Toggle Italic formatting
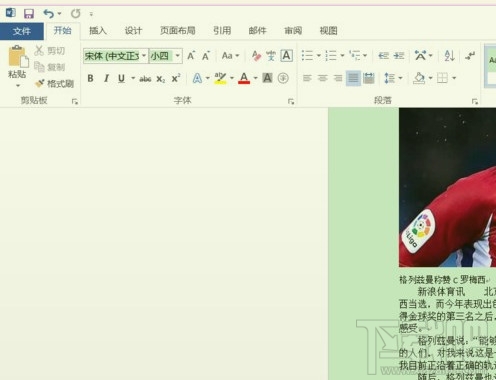Image resolution: width=496 pixels, height=380 pixels. click(106, 78)
